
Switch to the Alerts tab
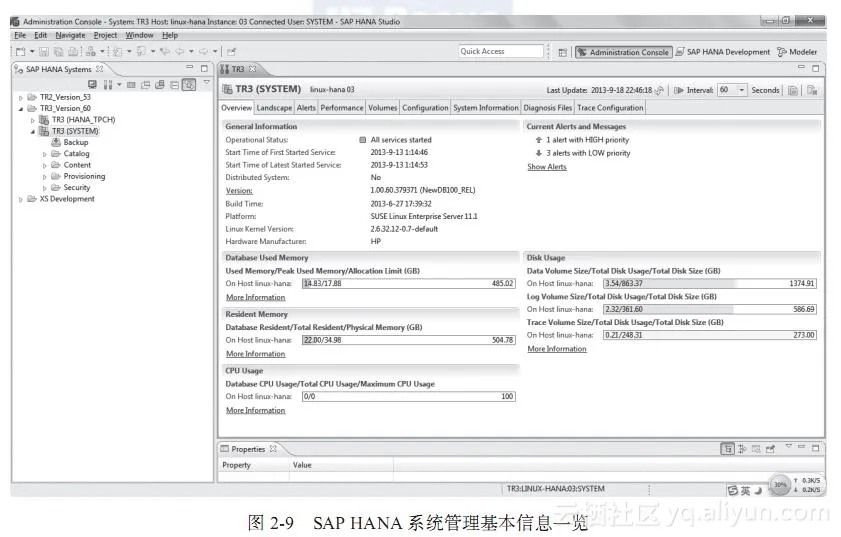[x=306, y=108]
